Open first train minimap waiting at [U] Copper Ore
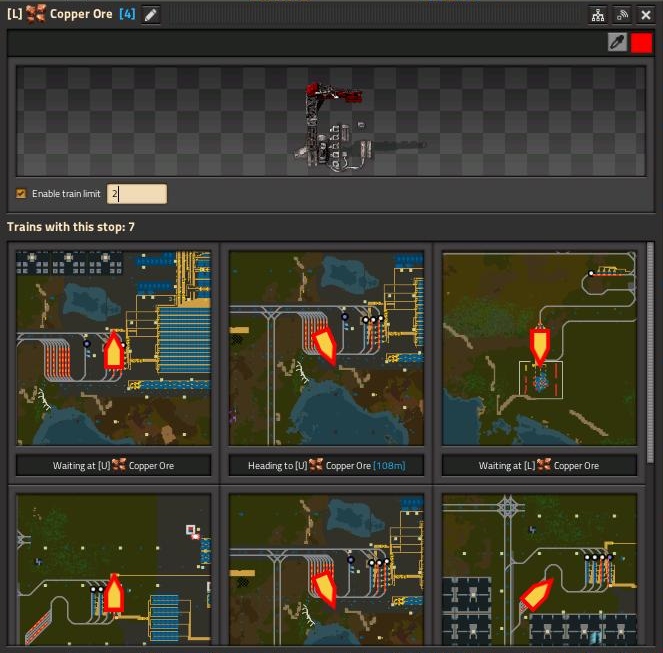The image size is (663, 653). click(x=114, y=348)
